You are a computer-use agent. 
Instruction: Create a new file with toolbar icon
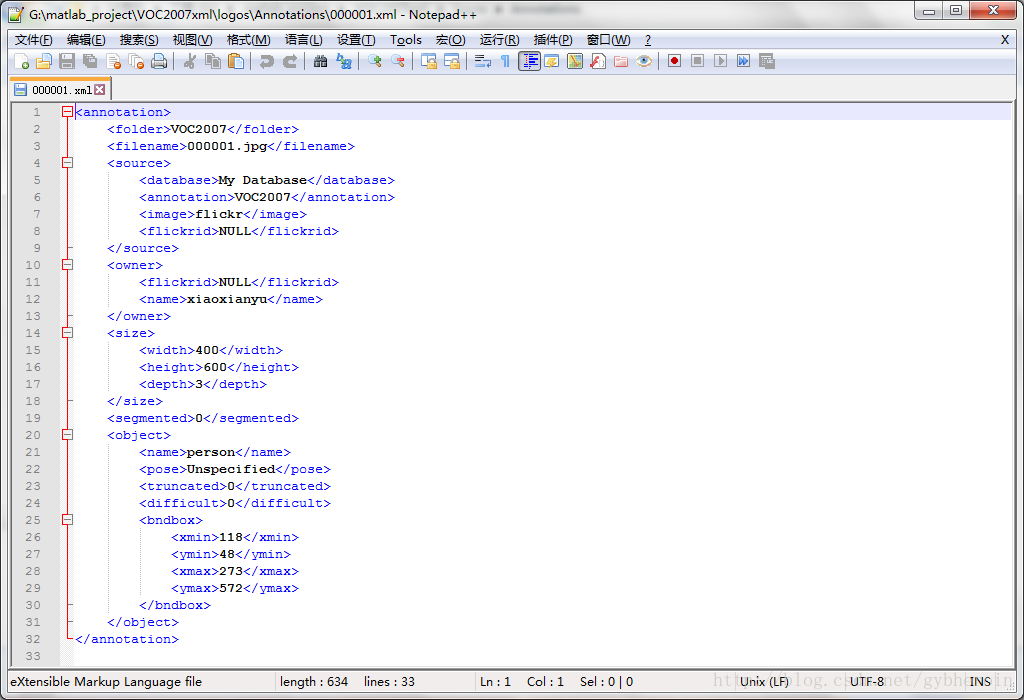pyautogui.click(x=21, y=61)
